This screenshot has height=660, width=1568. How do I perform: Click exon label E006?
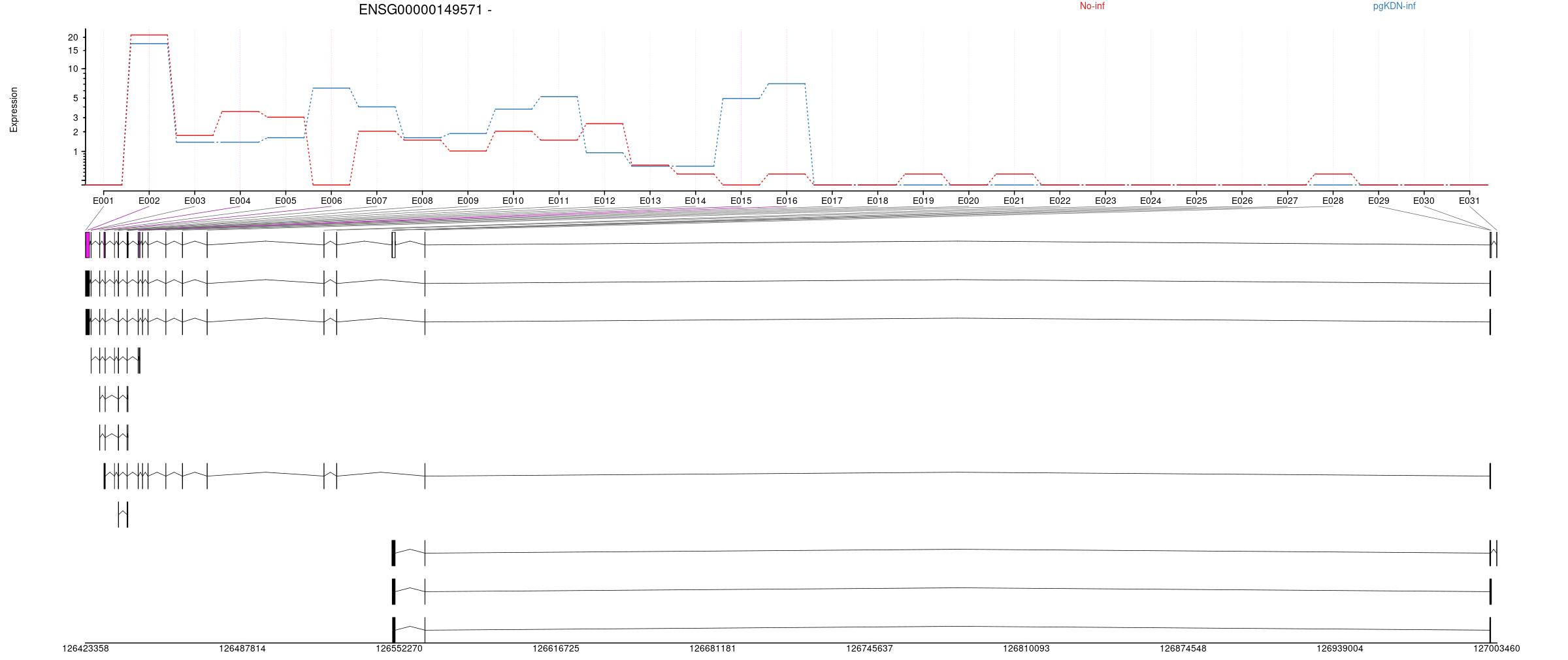click(x=331, y=201)
